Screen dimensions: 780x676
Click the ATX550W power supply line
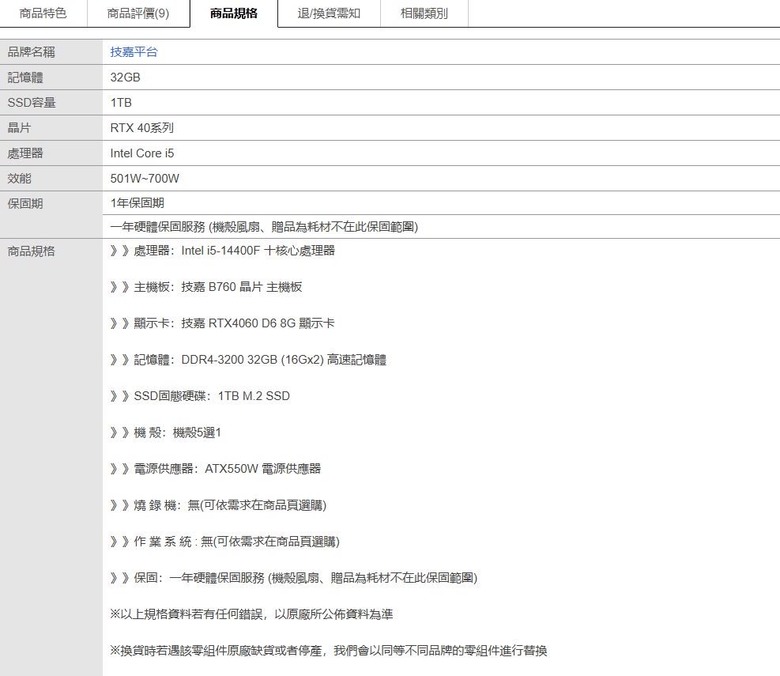pos(215,469)
